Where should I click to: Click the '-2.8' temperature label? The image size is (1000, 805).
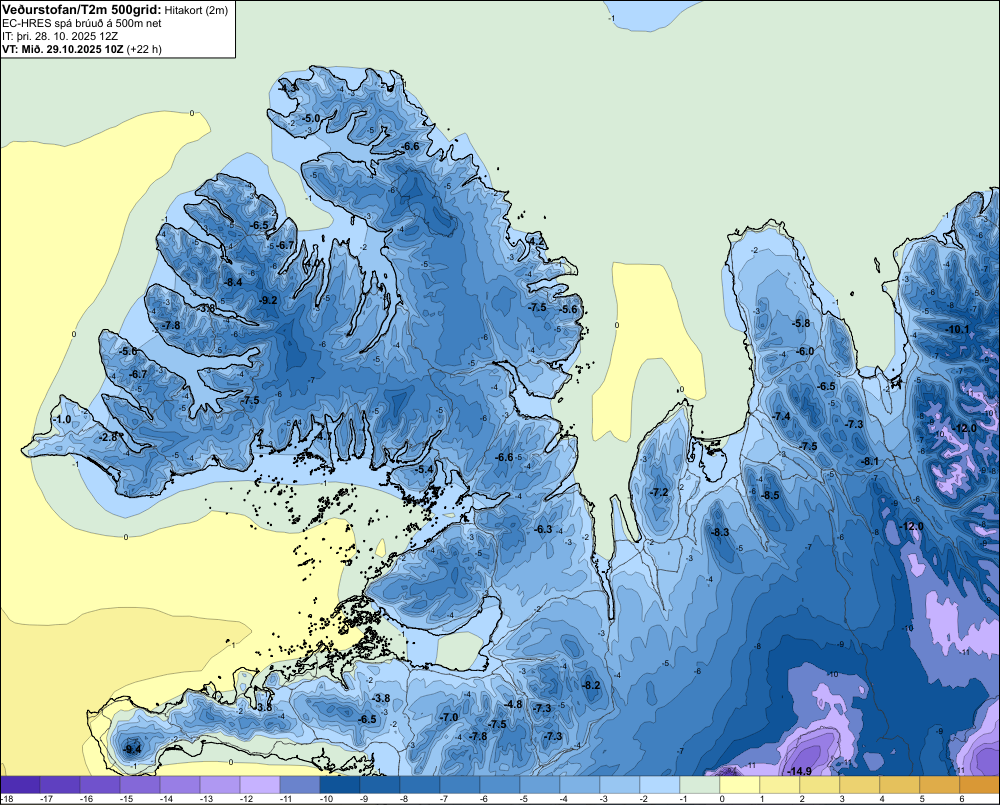coord(108,438)
